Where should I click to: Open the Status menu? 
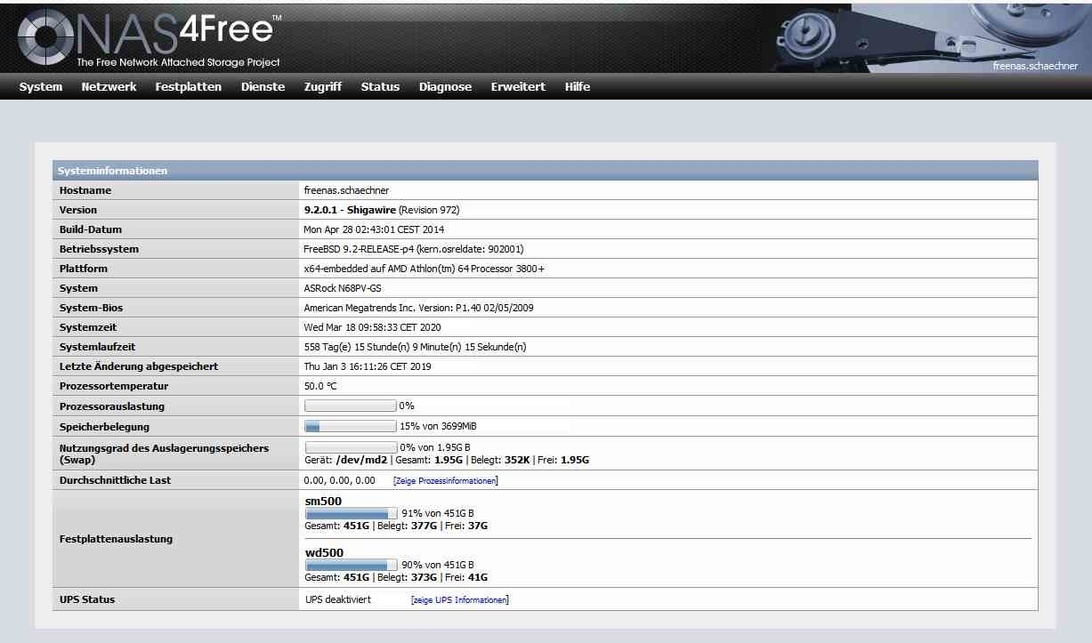[x=380, y=87]
